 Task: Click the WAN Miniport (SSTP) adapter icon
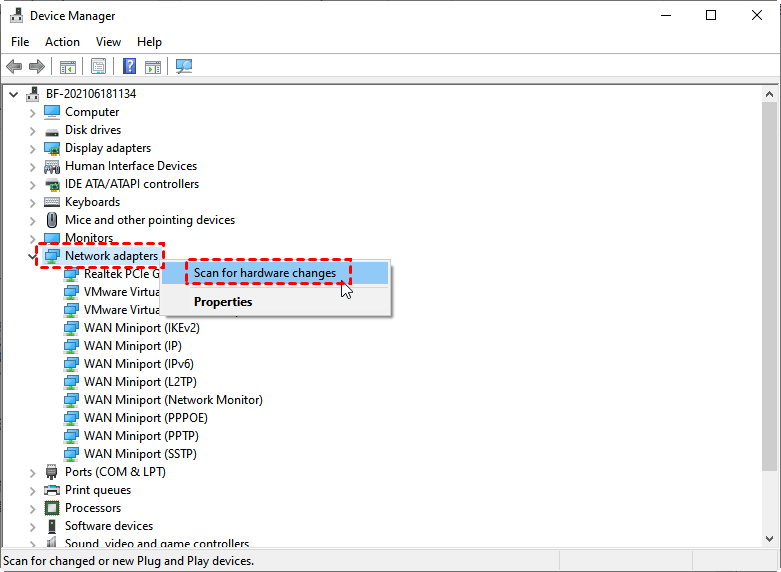tap(71, 454)
